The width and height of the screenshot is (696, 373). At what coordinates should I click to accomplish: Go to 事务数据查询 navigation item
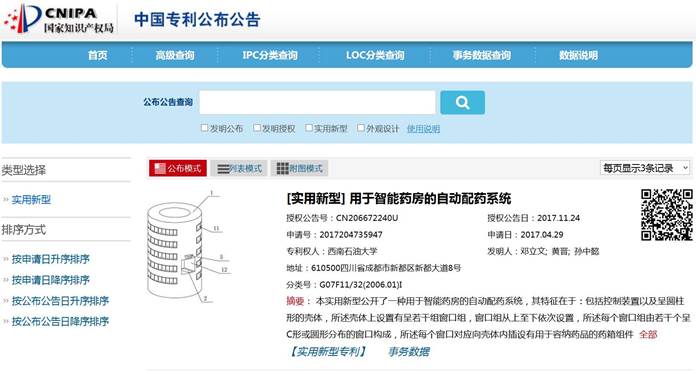[x=482, y=56]
